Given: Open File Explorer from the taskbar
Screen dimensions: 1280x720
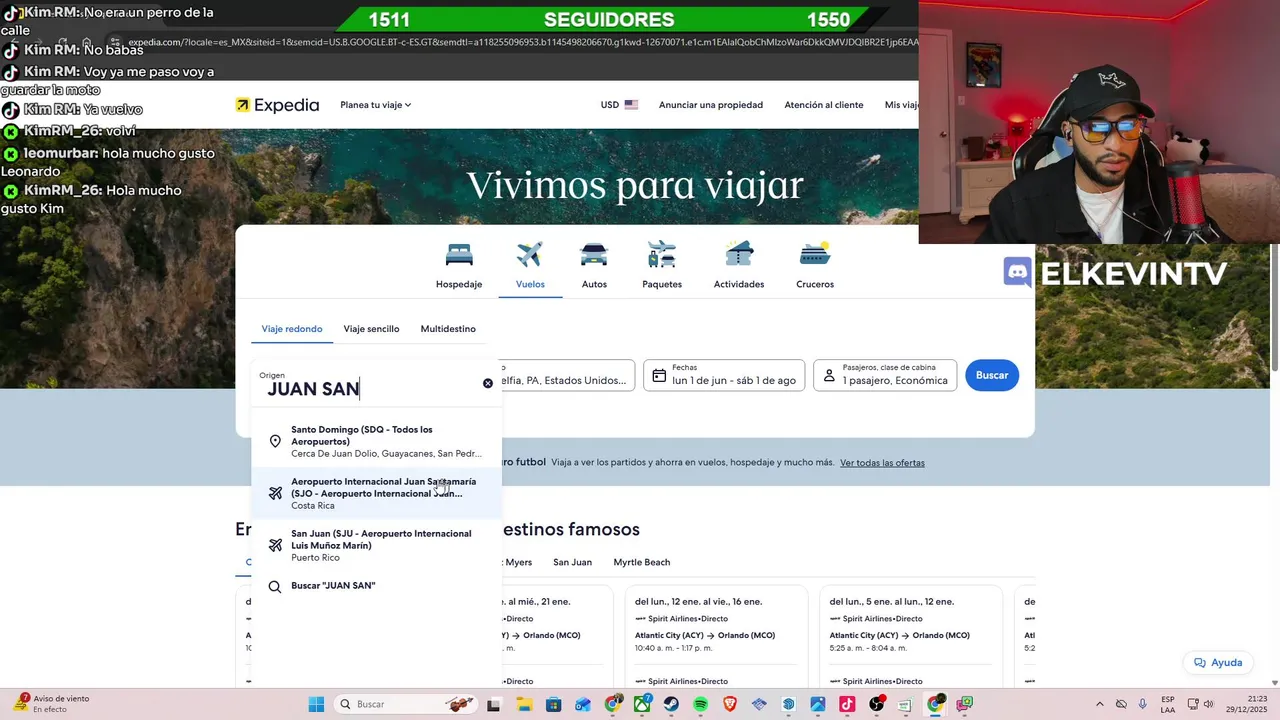Looking at the screenshot, I should pos(524,704).
